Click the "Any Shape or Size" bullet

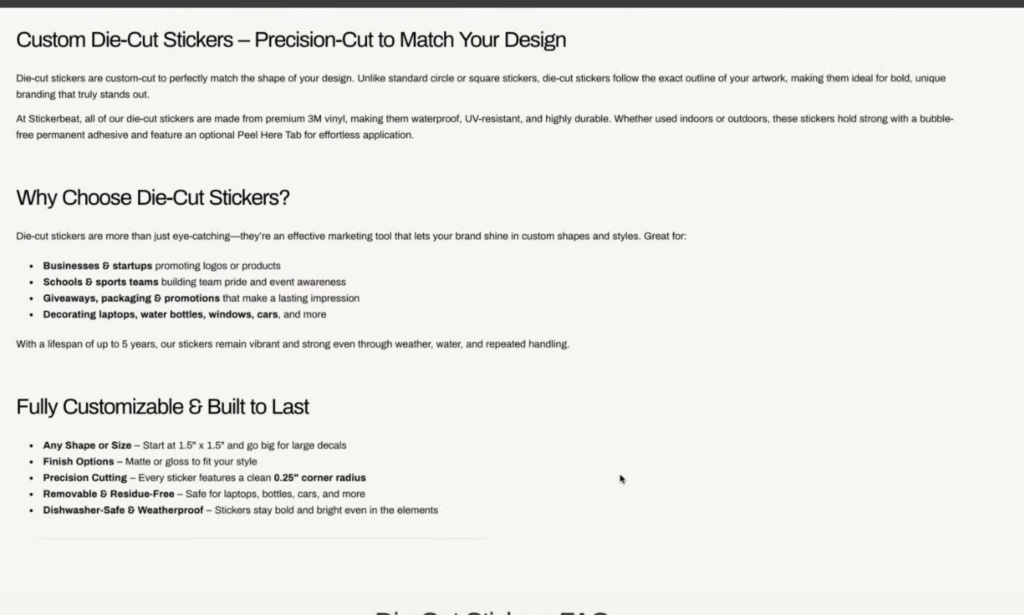tap(87, 445)
